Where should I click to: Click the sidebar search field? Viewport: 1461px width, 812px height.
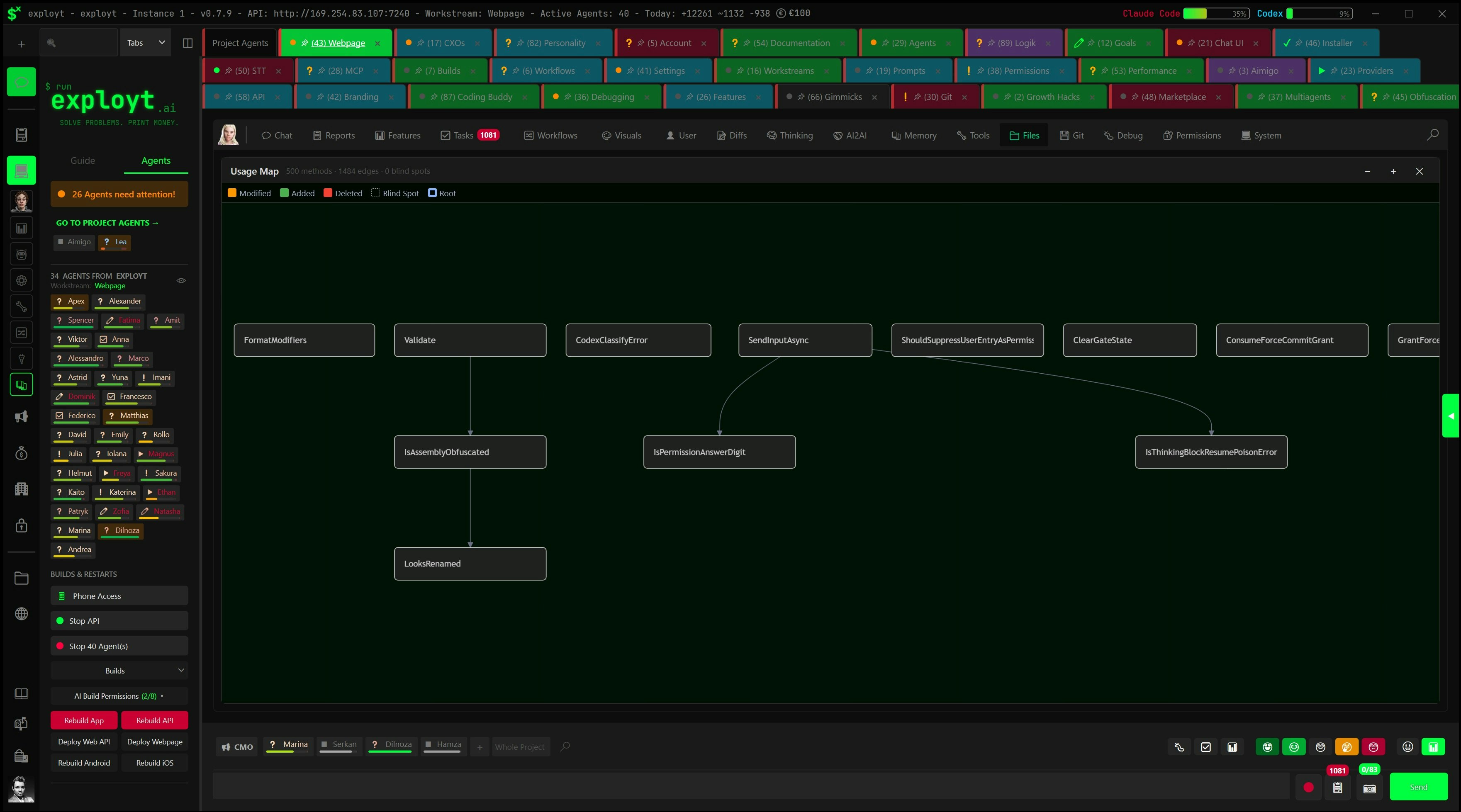coord(79,43)
